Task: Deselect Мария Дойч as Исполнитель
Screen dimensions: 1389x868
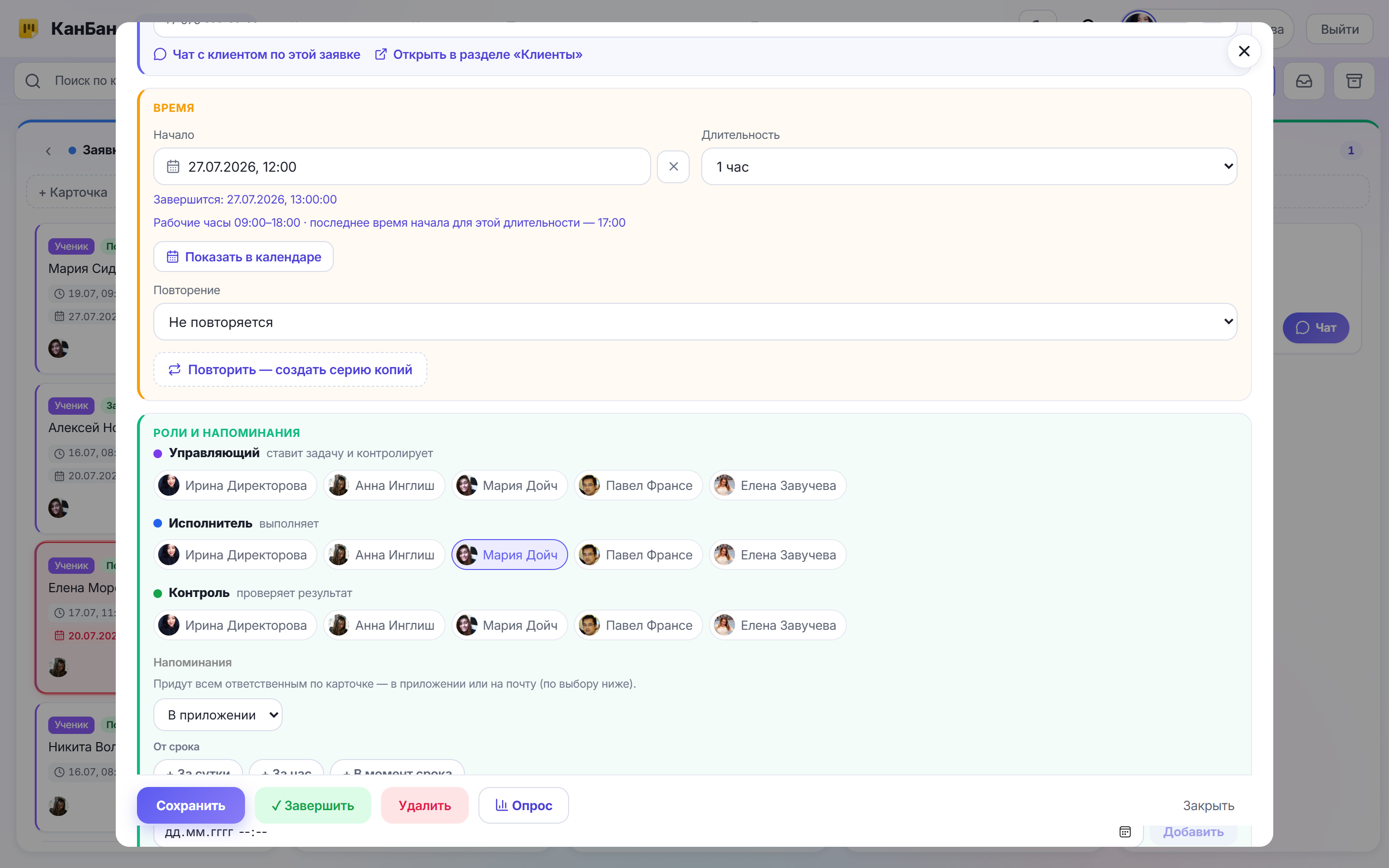Action: coord(509,555)
